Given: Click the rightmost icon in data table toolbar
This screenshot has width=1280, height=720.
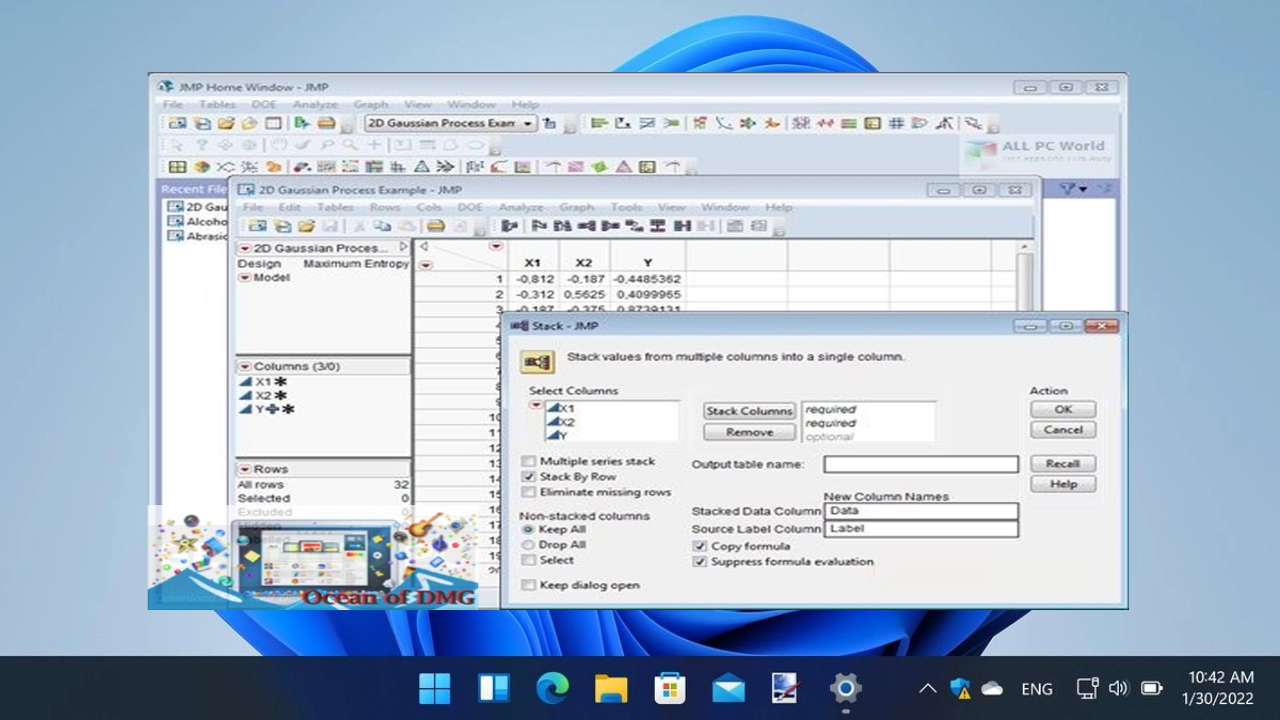Looking at the screenshot, I should pyautogui.click(x=759, y=226).
